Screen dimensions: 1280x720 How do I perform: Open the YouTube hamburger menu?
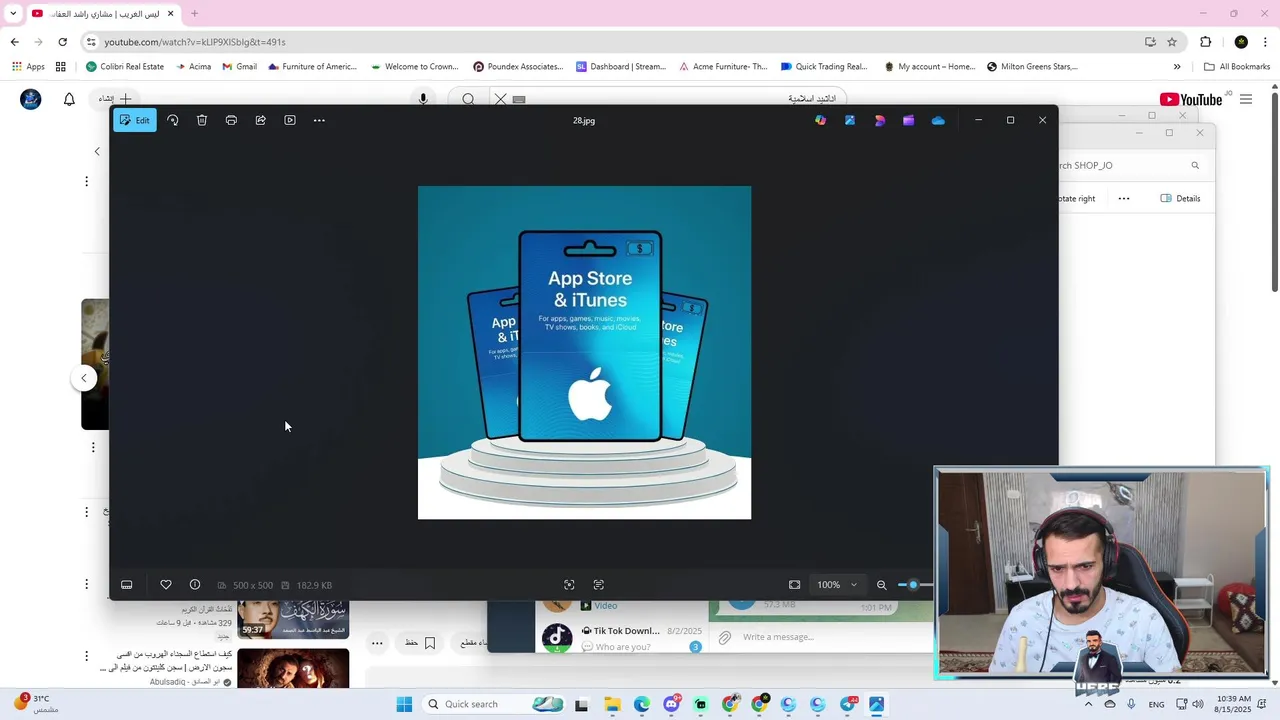tap(1246, 99)
